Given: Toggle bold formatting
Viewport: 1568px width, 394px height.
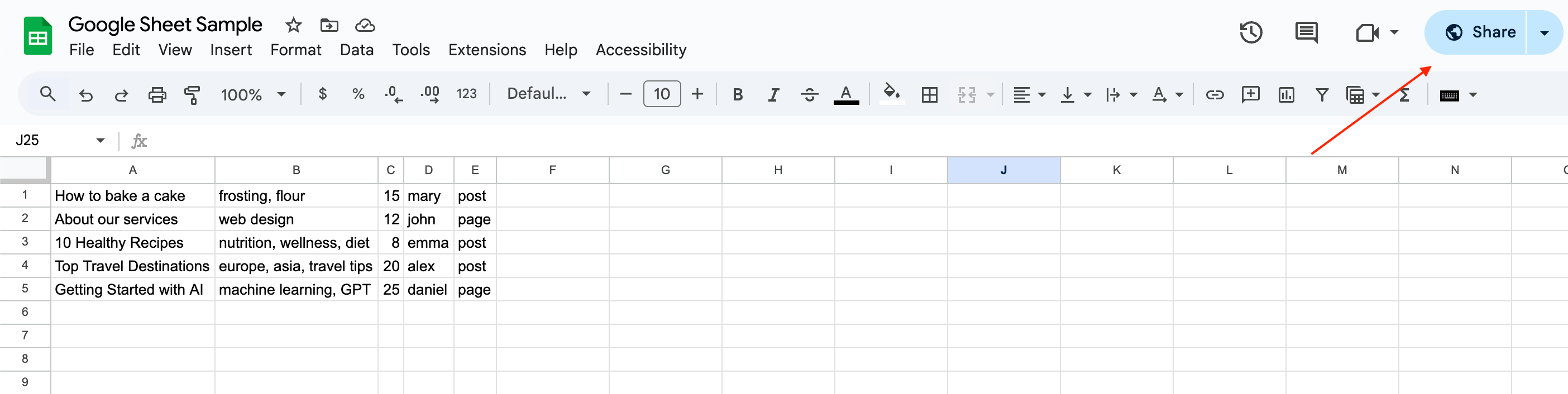Looking at the screenshot, I should (x=738, y=95).
